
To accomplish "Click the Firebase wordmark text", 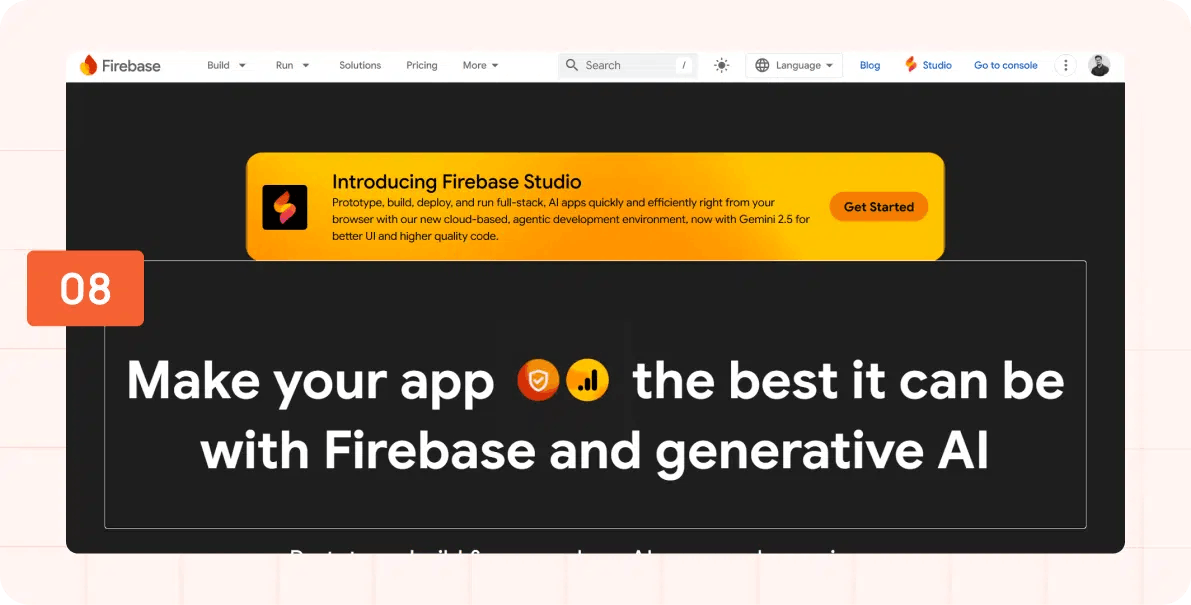I will click(131, 66).
